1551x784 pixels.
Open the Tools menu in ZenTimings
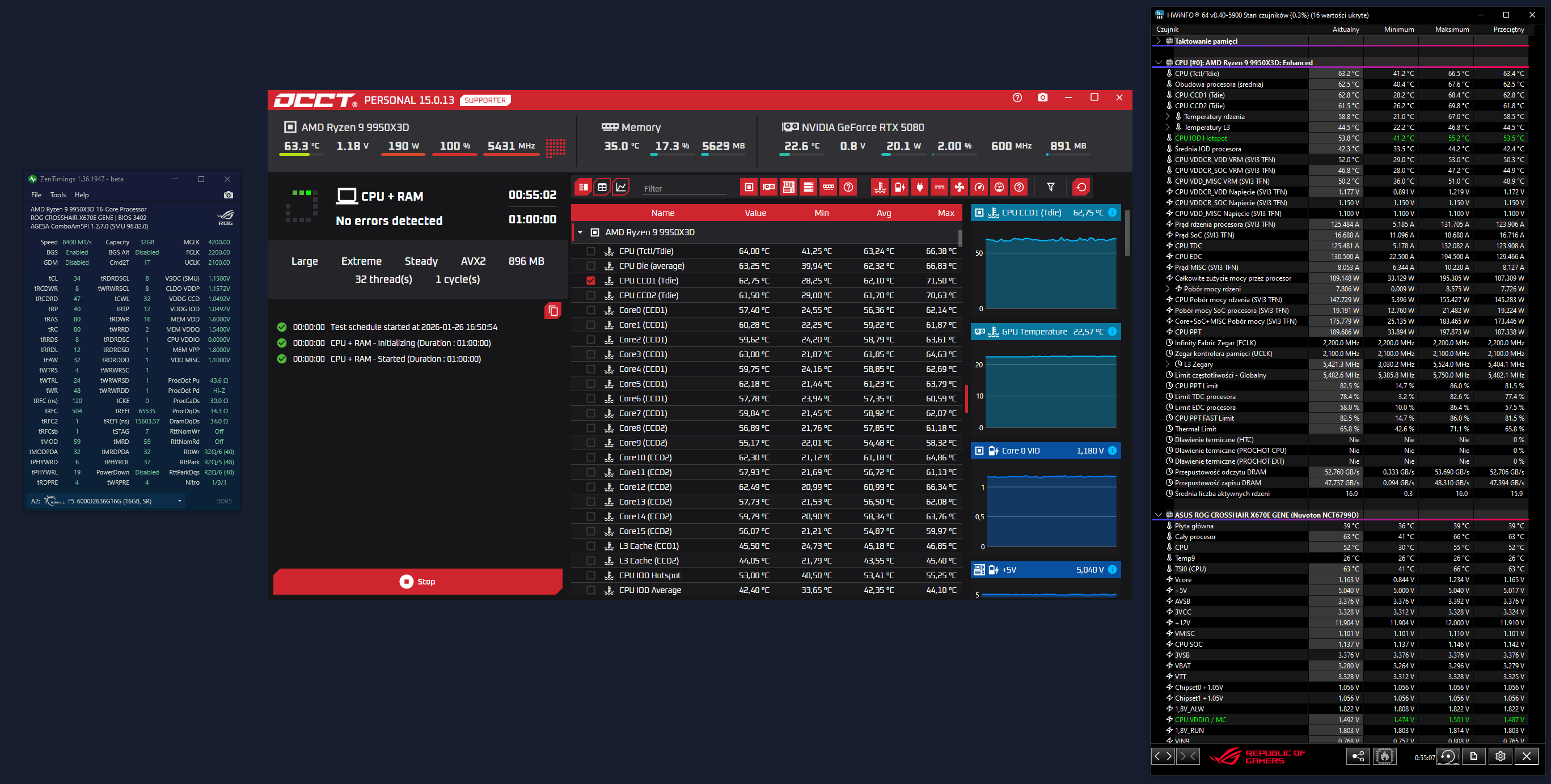tap(58, 195)
